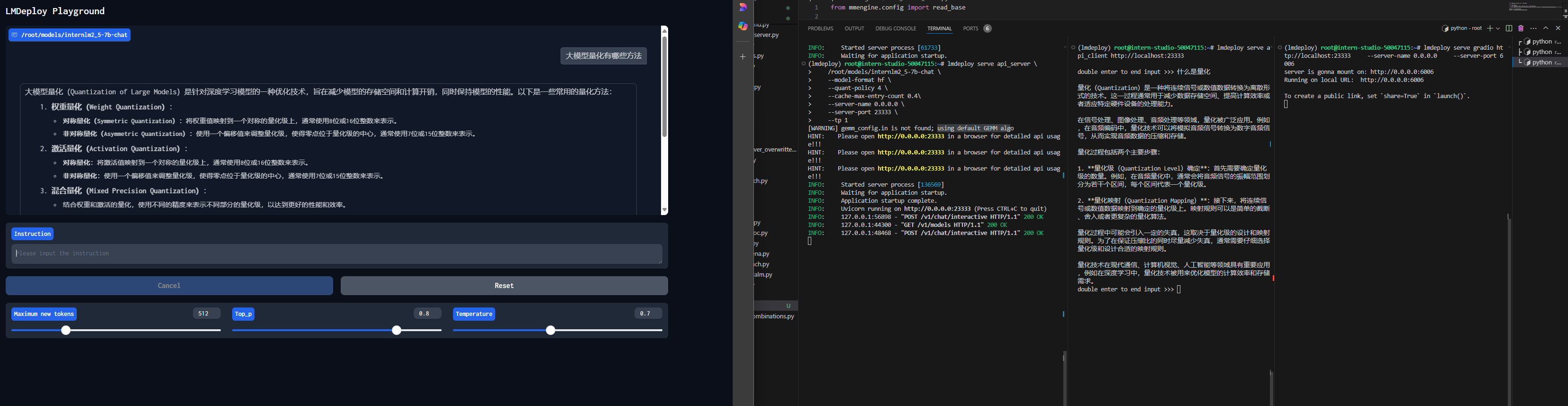
Task: Click the plus icon in the browser sidebar
Action: click(743, 56)
